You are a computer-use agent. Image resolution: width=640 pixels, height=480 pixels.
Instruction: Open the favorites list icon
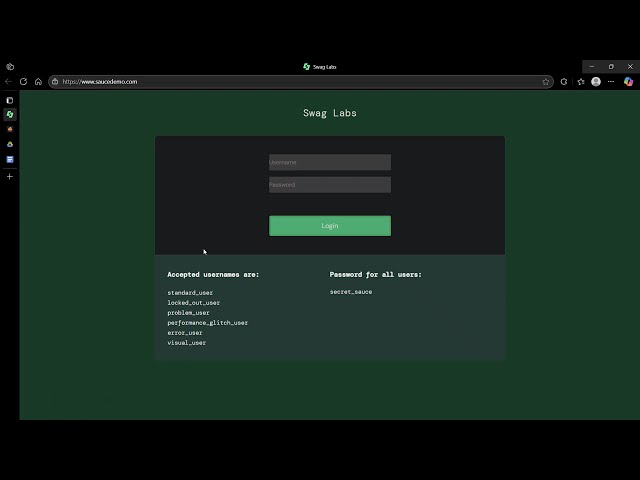(x=581, y=82)
